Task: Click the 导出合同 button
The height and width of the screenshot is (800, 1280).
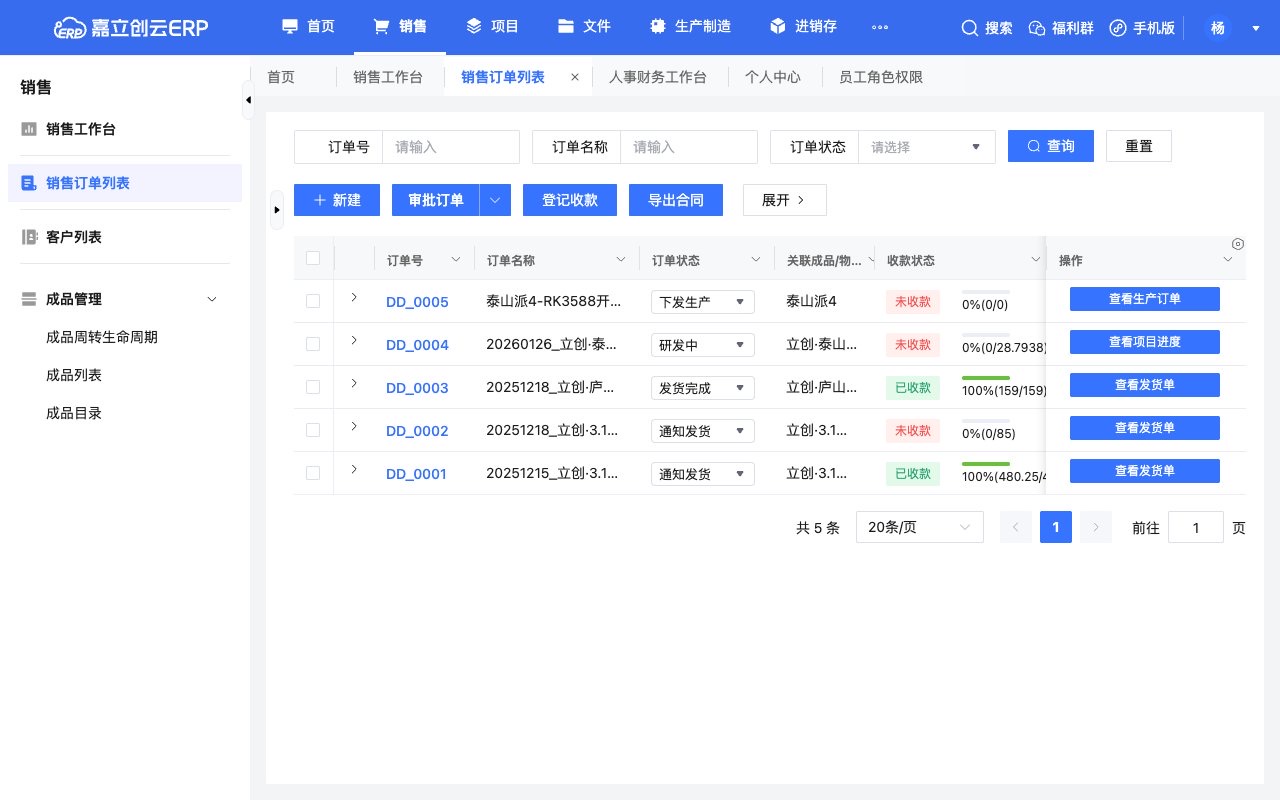Action: click(x=676, y=200)
